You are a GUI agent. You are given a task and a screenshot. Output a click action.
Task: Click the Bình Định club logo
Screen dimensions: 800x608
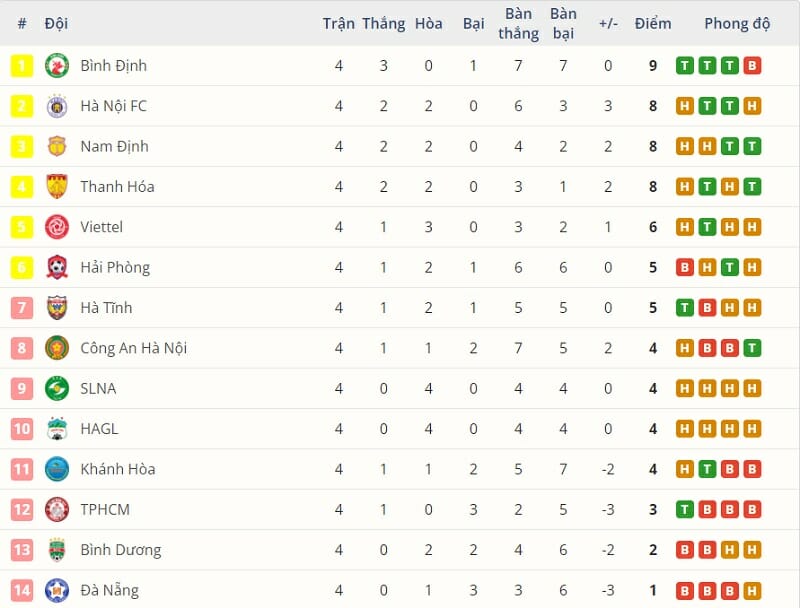coord(56,66)
